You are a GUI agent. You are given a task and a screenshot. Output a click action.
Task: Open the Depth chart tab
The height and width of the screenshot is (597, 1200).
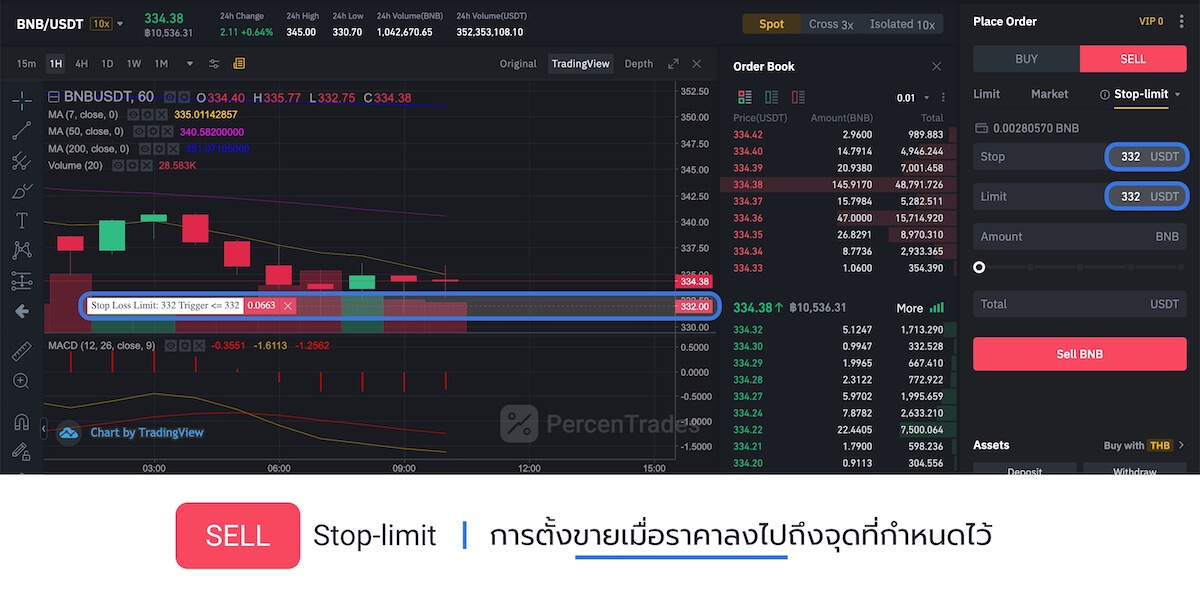pyautogui.click(x=639, y=63)
